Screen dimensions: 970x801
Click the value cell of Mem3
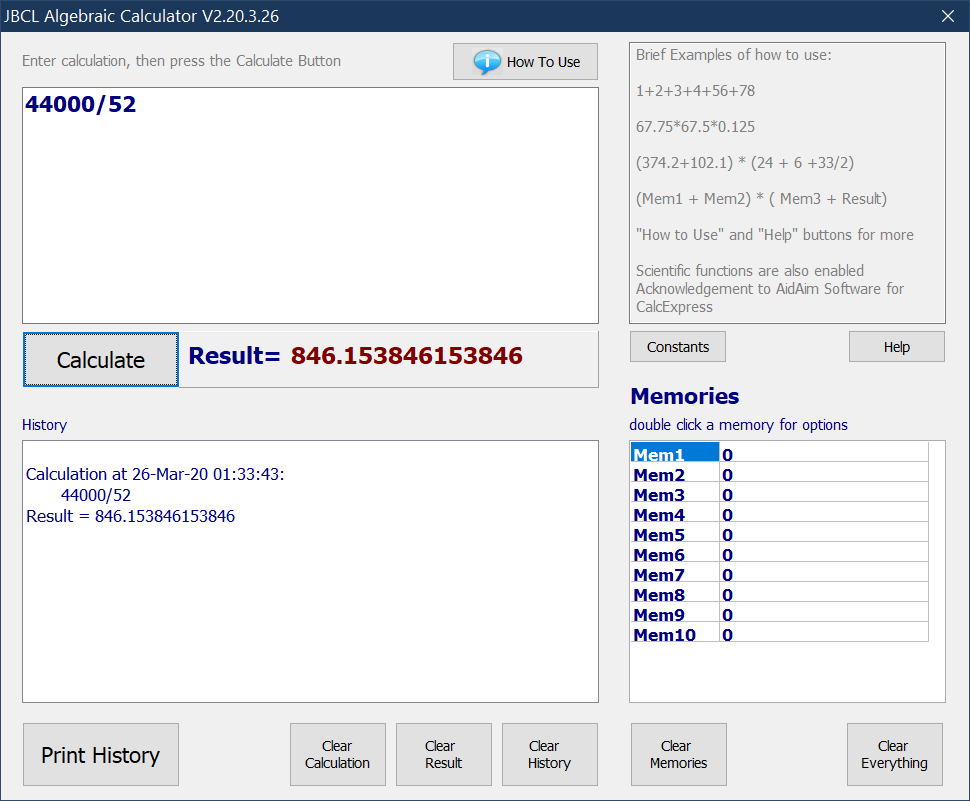coord(823,495)
